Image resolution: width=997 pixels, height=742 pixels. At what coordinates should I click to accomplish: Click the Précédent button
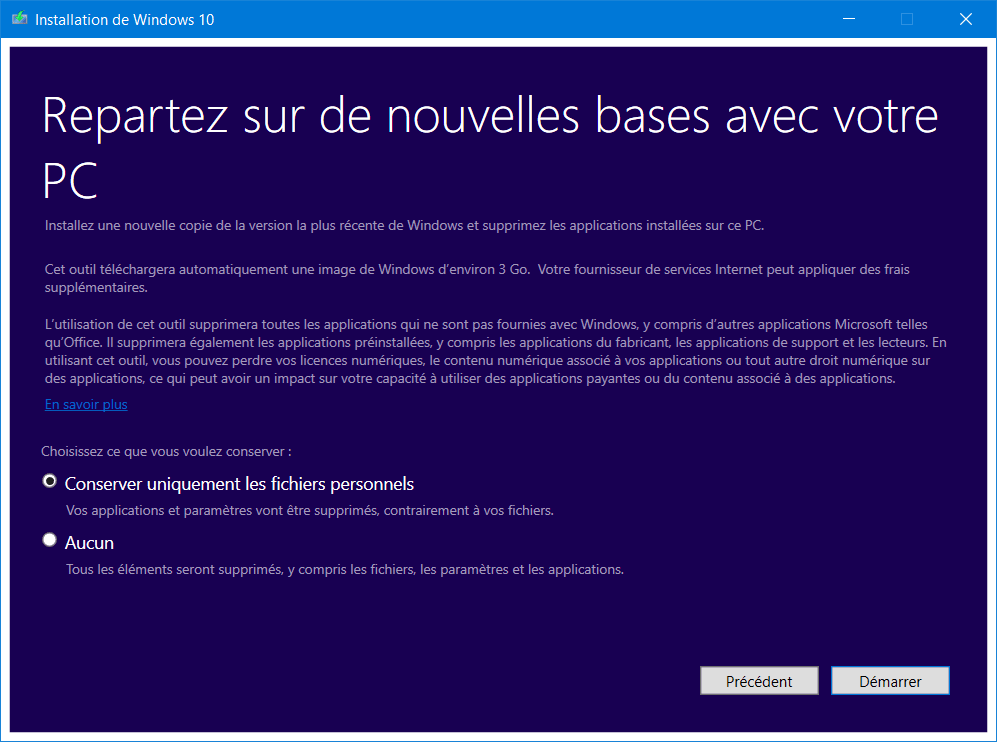point(759,681)
